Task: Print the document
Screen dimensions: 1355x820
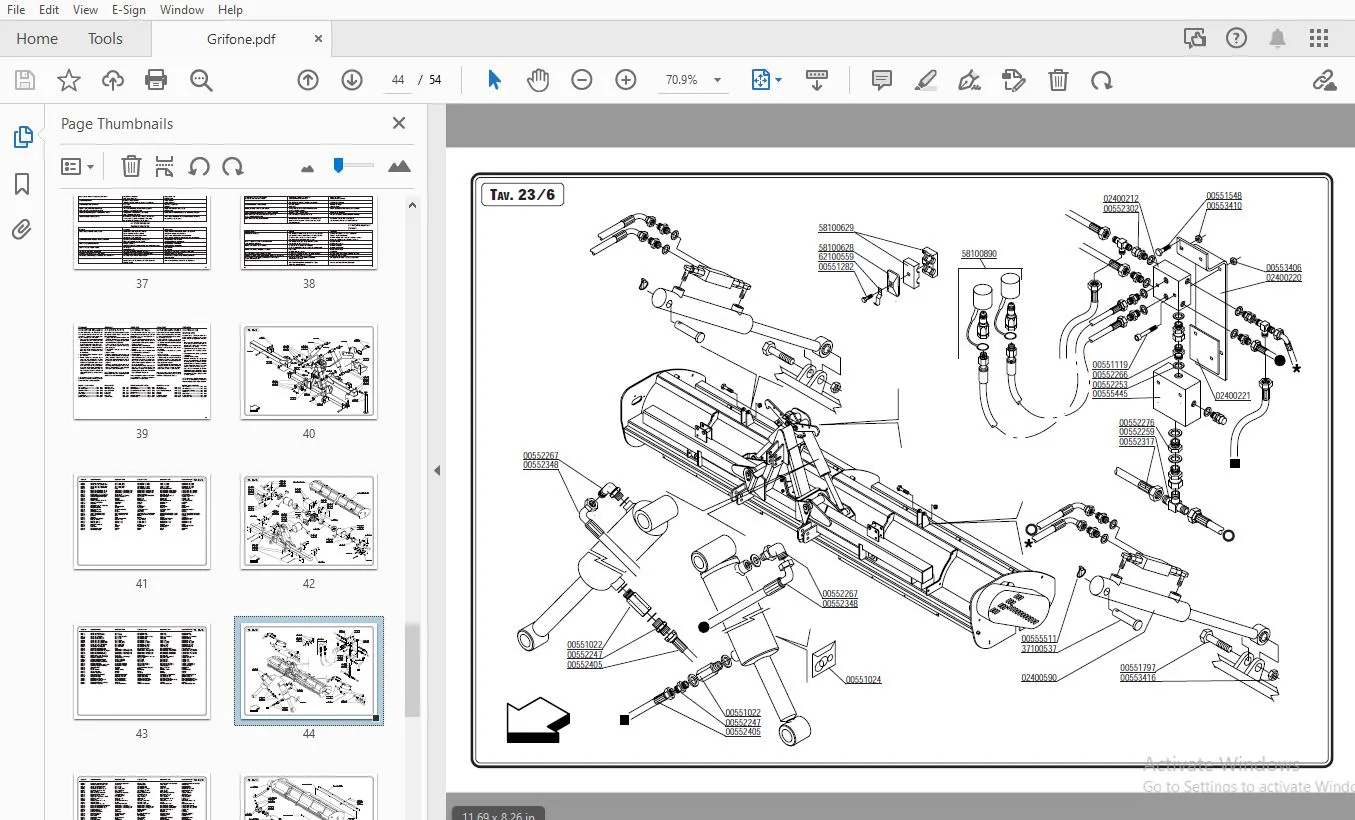Action: pyautogui.click(x=156, y=81)
